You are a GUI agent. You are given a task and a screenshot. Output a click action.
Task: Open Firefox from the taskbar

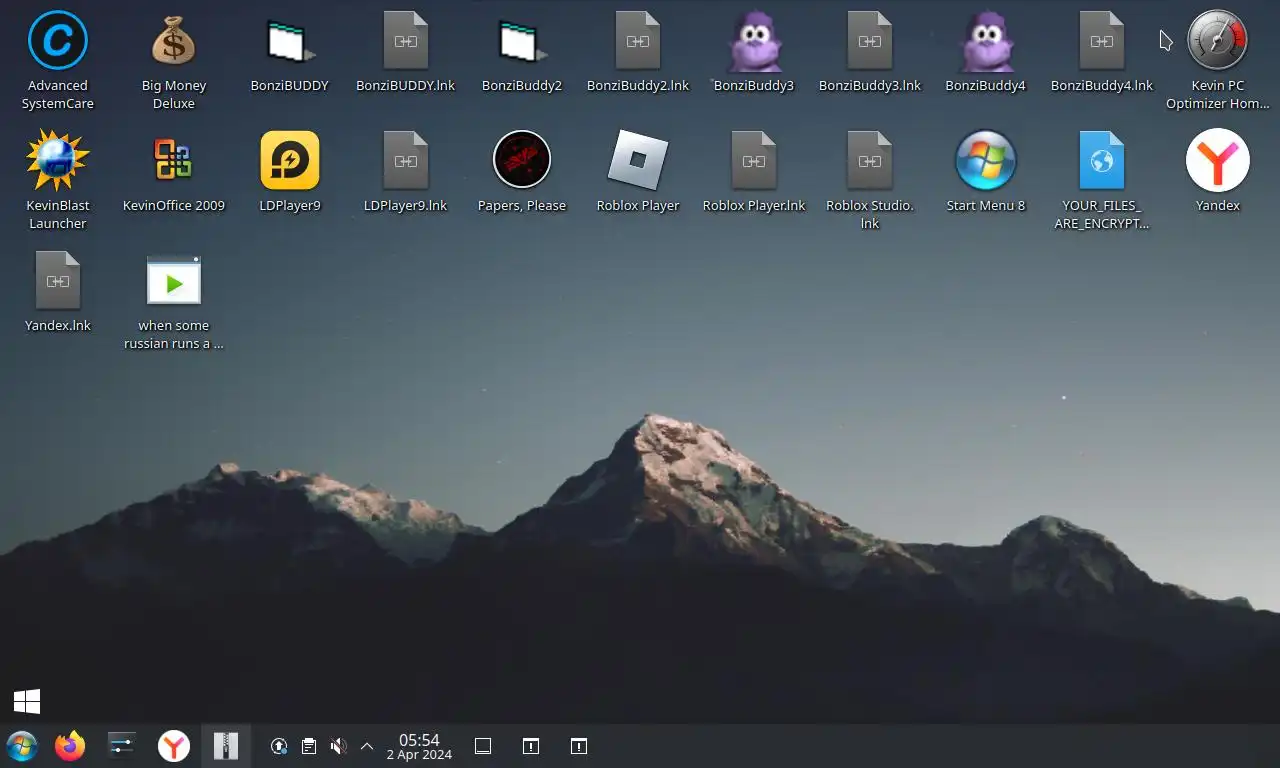click(x=70, y=746)
